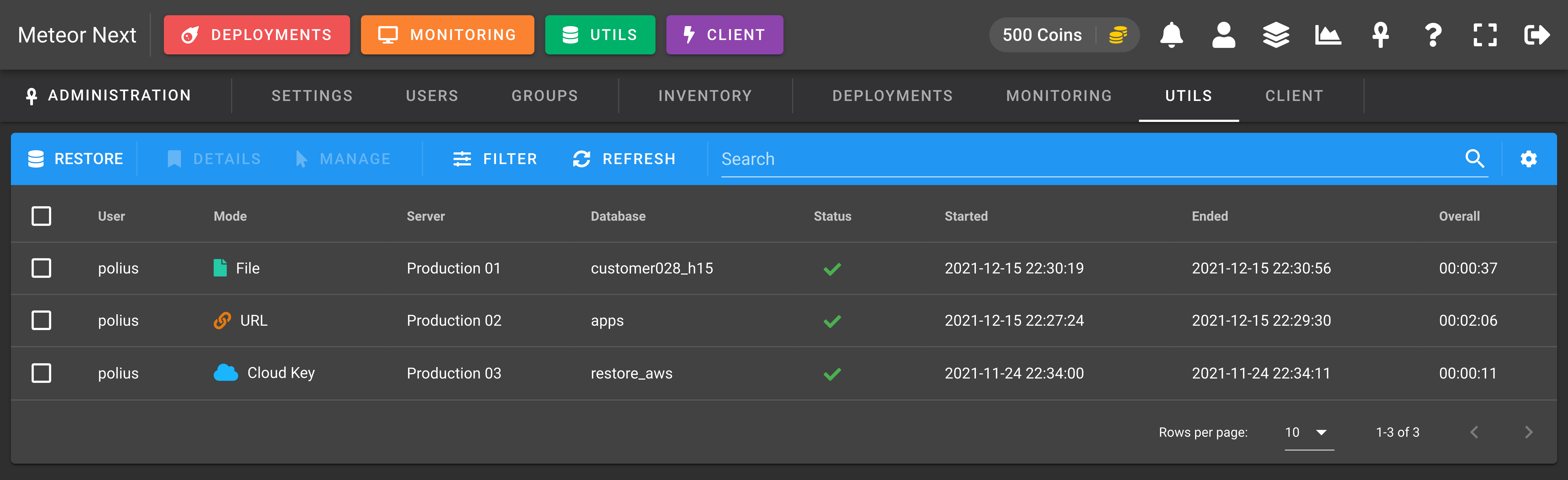This screenshot has width=1568, height=480.
Task: Select the Utils admin tab
Action: [x=1188, y=96]
